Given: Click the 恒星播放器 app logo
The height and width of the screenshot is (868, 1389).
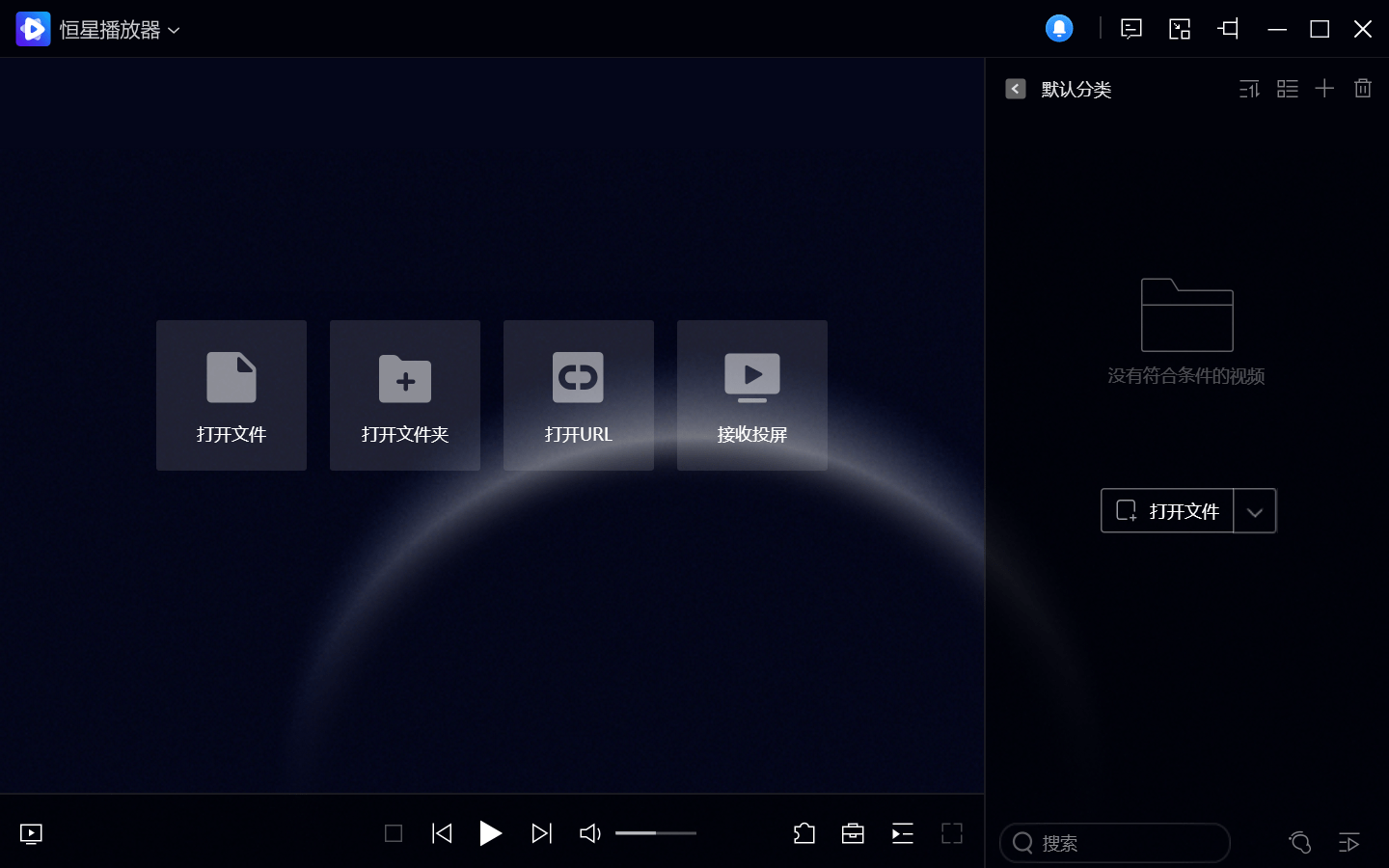Looking at the screenshot, I should tap(33, 29).
